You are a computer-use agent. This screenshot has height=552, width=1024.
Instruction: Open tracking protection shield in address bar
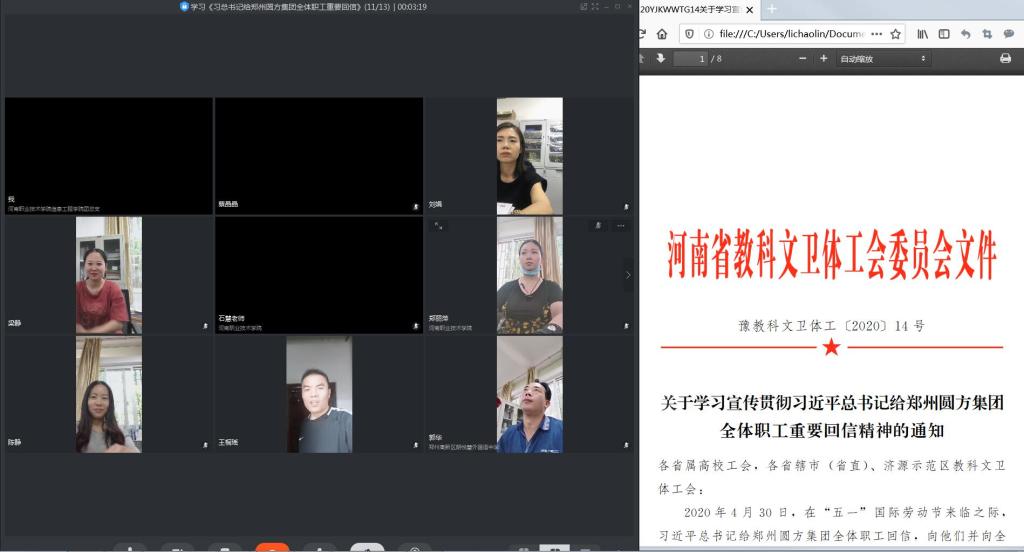tap(689, 34)
